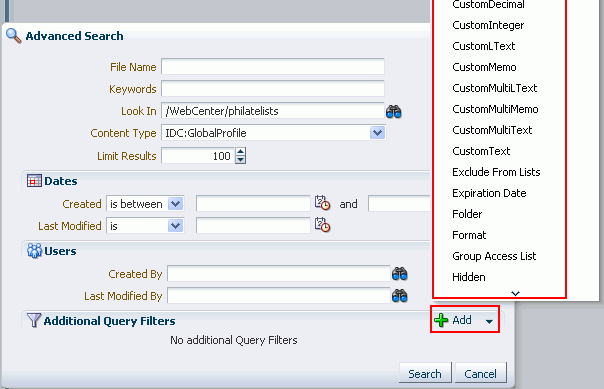Open the Last Modified 'is' operator dropdown
The image size is (604, 389).
pos(175,226)
